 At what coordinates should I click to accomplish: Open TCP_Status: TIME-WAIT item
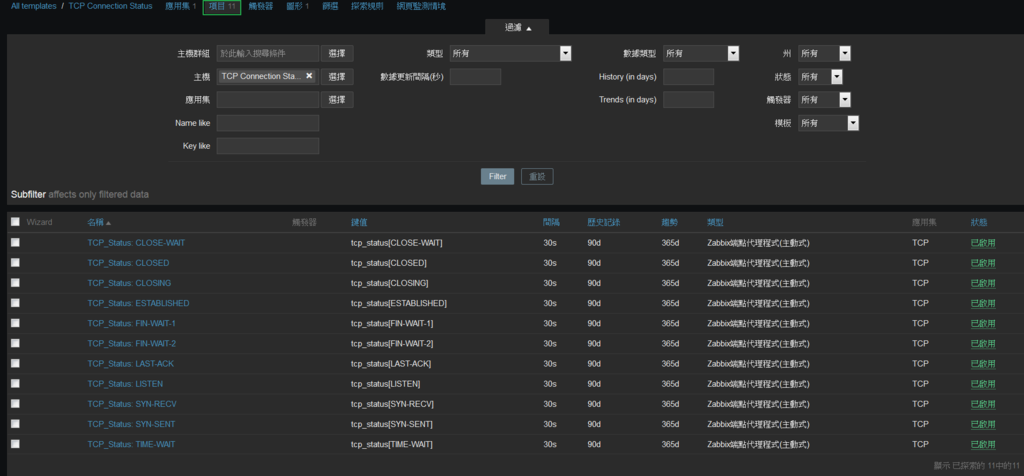[131, 445]
